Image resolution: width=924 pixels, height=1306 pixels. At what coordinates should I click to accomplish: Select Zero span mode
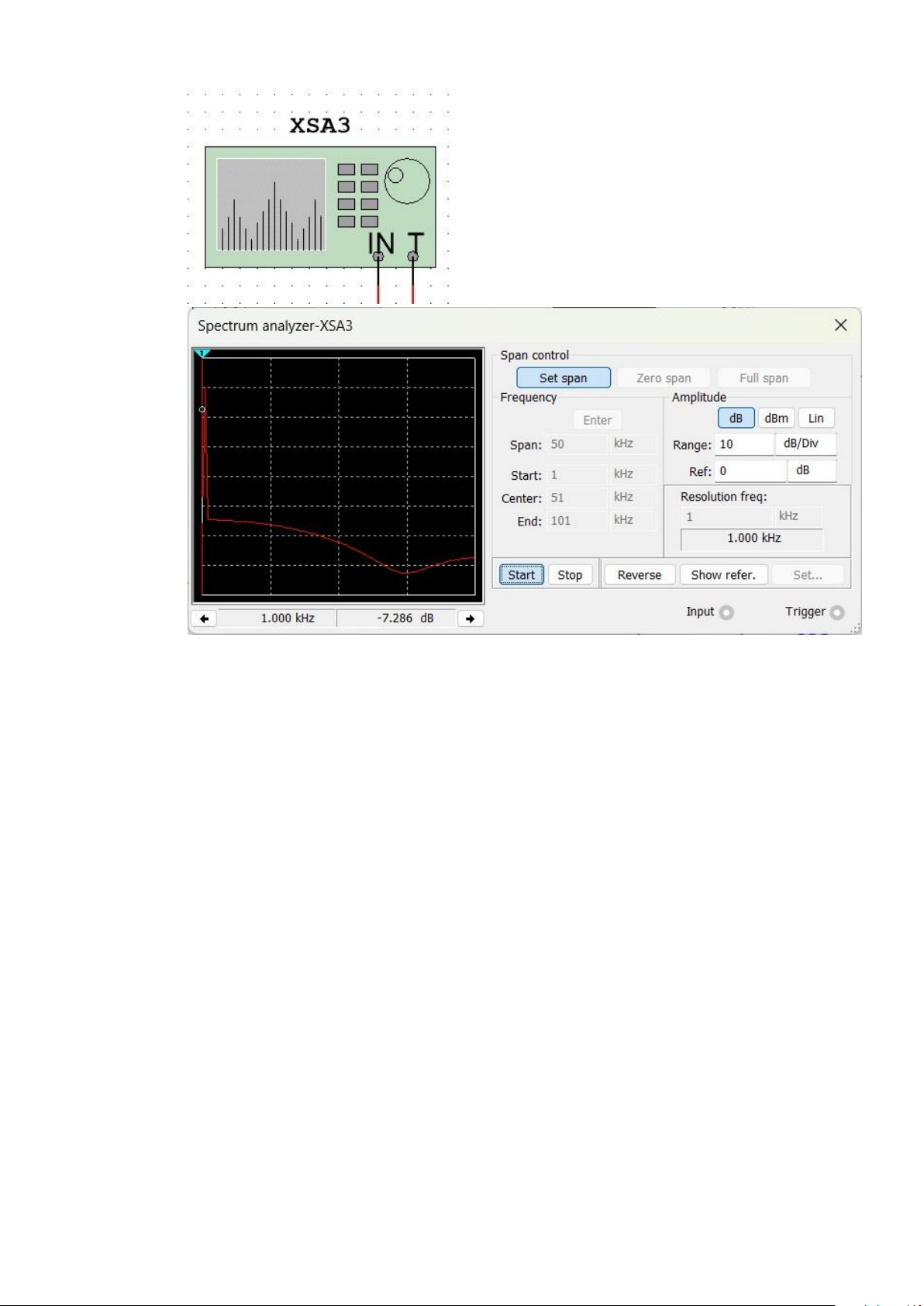pyautogui.click(x=664, y=378)
